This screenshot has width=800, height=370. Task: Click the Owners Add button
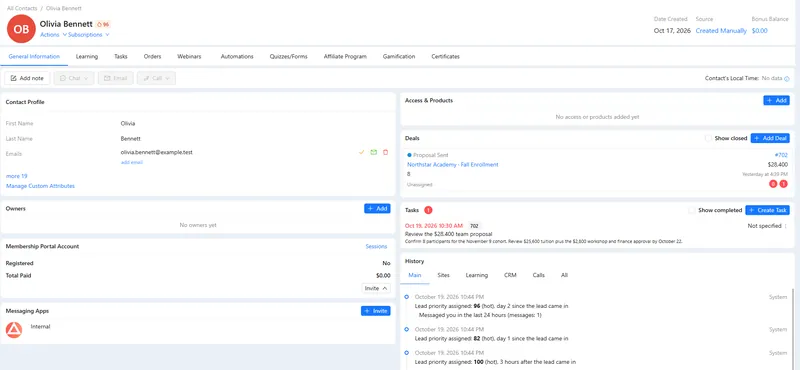coord(377,208)
